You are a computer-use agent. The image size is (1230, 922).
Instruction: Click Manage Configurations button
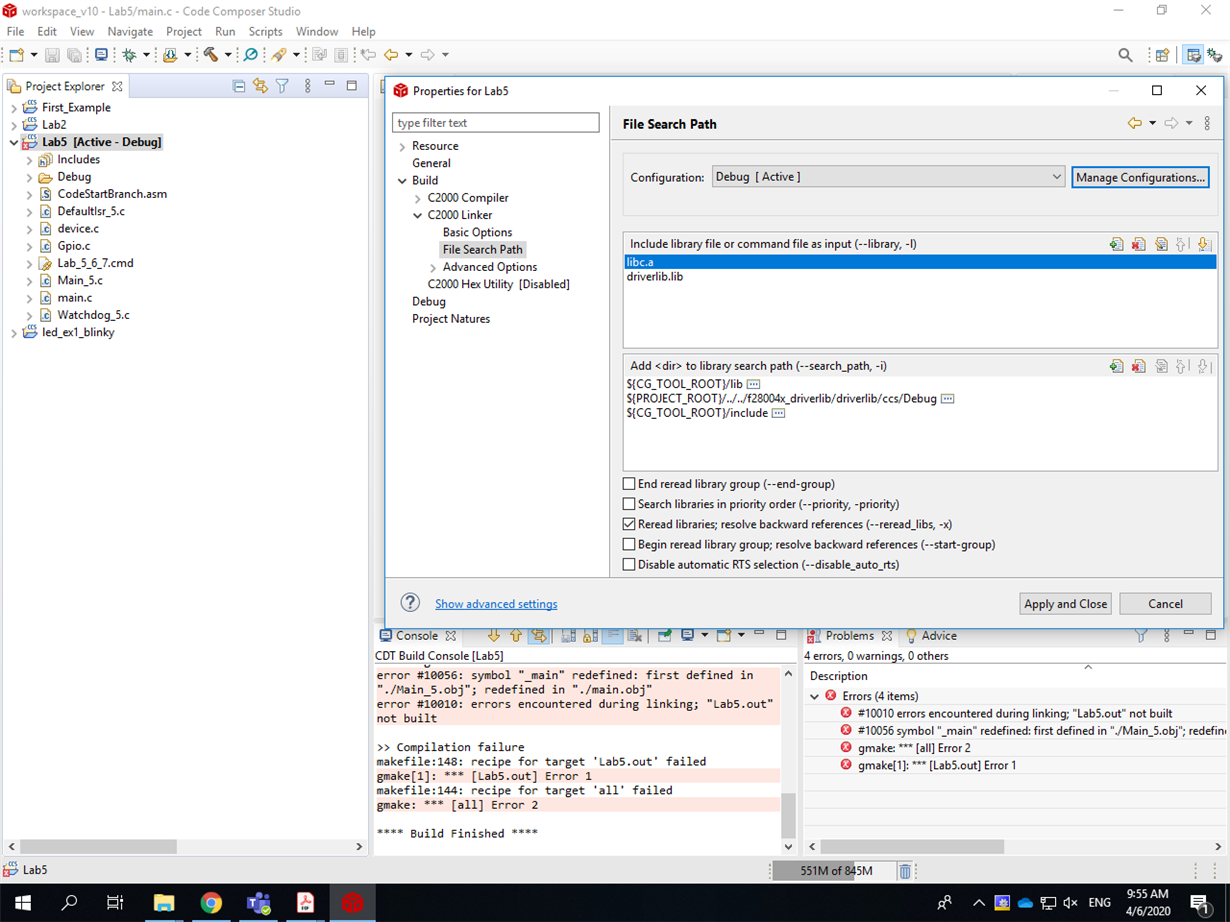click(x=1140, y=177)
